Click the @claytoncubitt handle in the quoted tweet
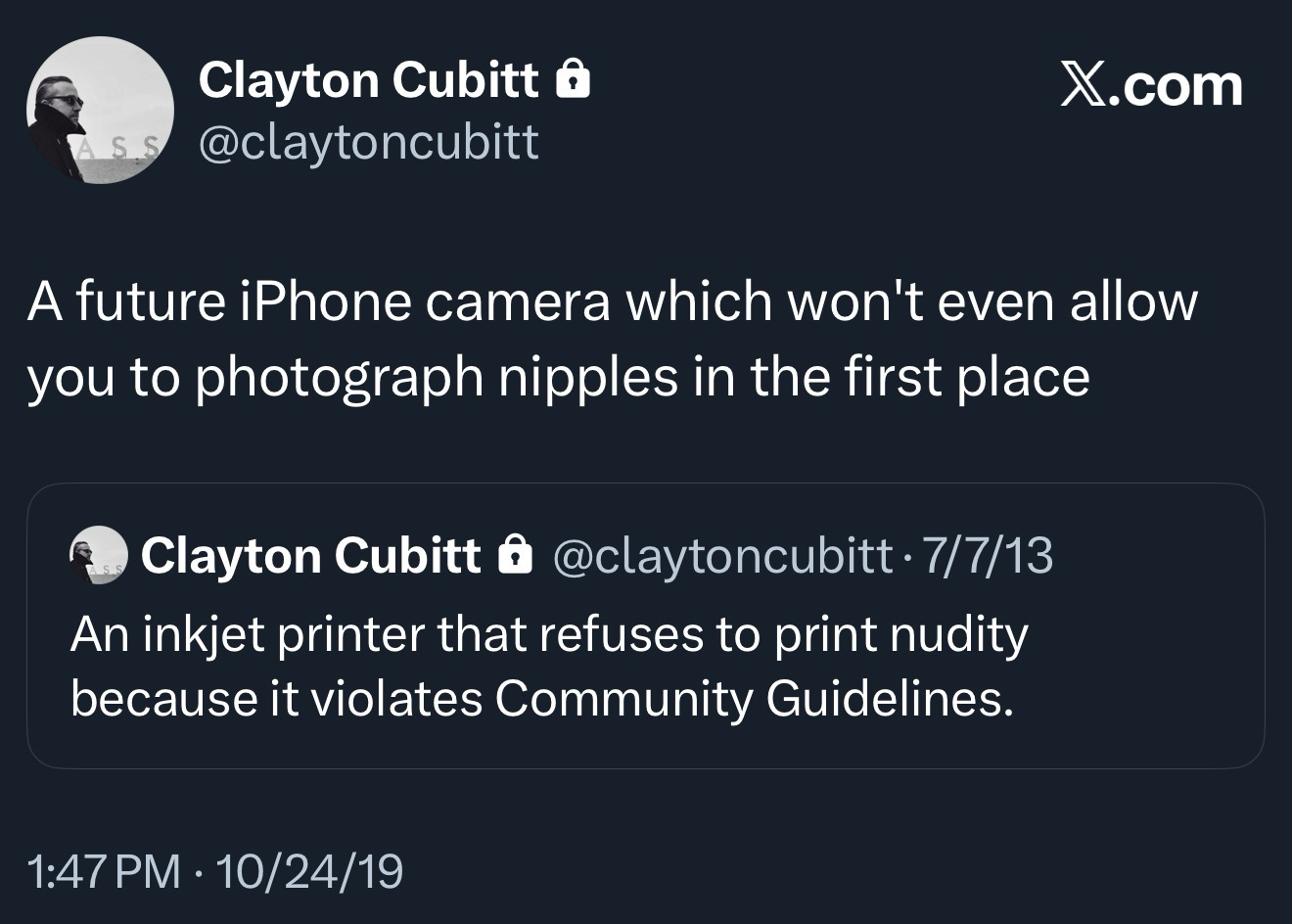The height and width of the screenshot is (924, 1292). click(723, 556)
